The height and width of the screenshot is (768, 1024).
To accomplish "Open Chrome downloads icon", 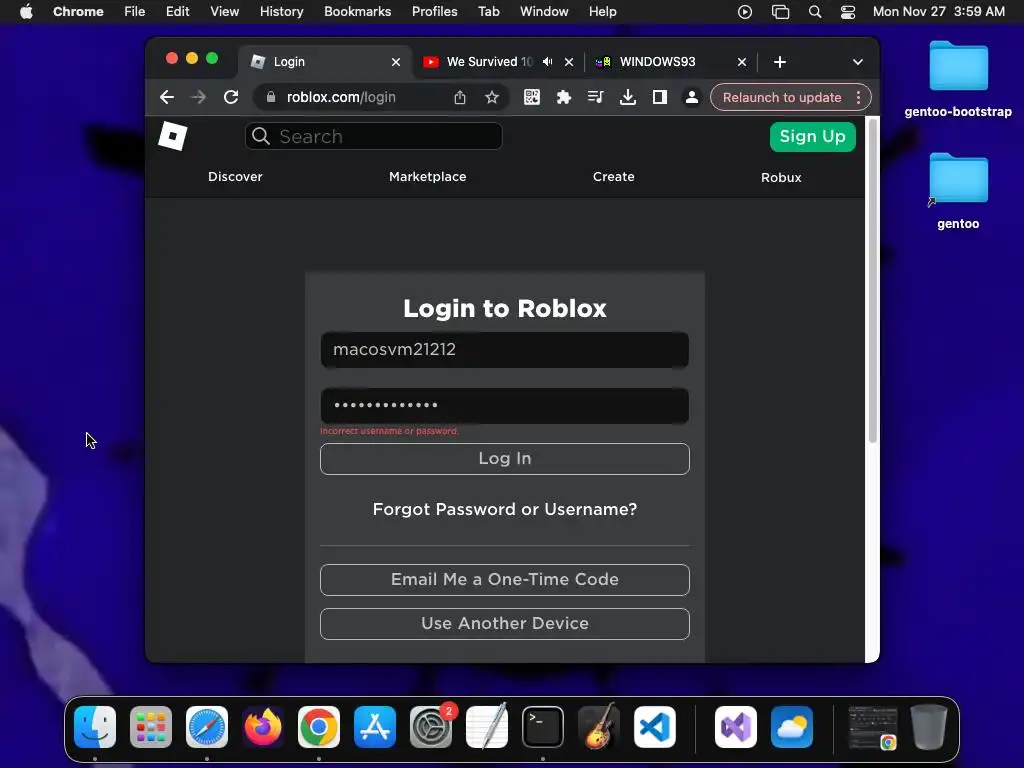I will pyautogui.click(x=628, y=97).
